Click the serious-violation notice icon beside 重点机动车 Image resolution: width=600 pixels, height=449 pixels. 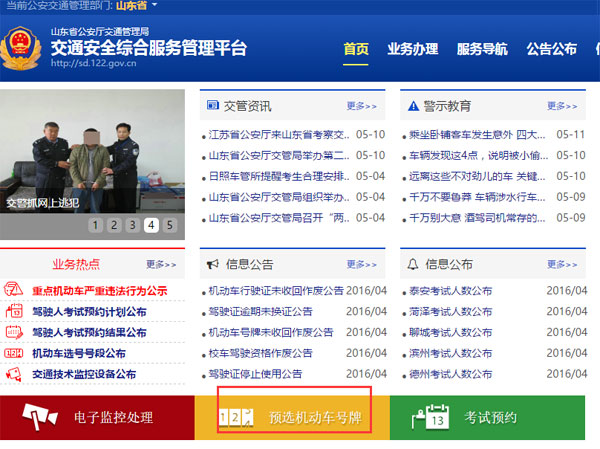(13, 289)
